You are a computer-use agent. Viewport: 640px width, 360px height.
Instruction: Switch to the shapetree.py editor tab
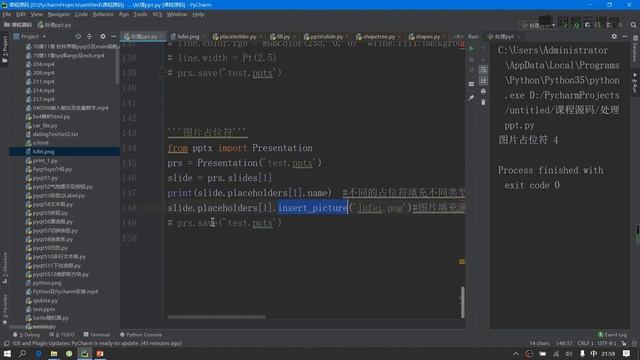(x=378, y=37)
